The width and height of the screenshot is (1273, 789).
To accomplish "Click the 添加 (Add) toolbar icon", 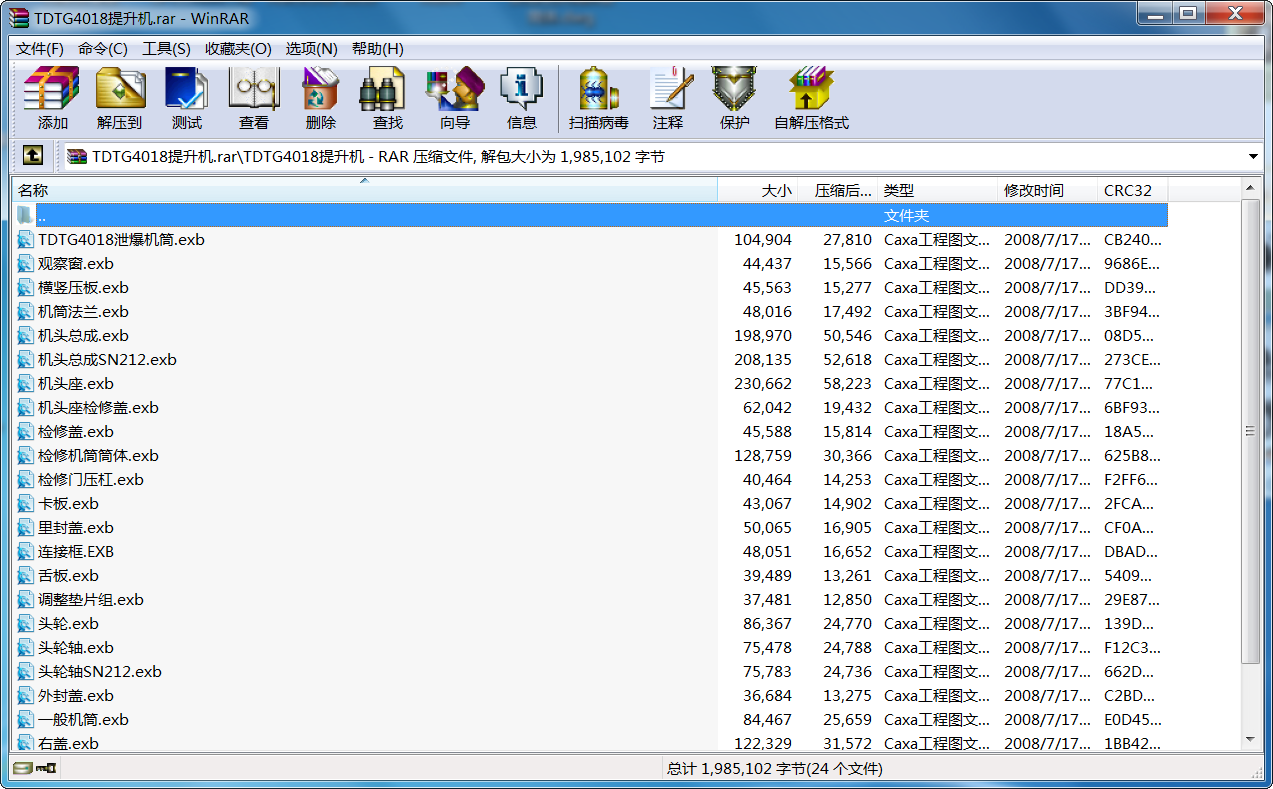I will tap(52, 98).
